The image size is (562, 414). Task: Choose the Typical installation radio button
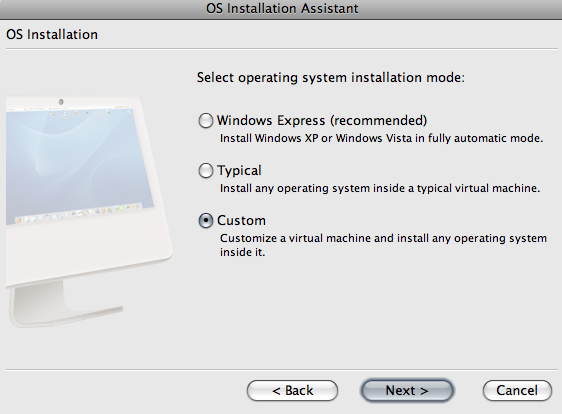click(206, 171)
